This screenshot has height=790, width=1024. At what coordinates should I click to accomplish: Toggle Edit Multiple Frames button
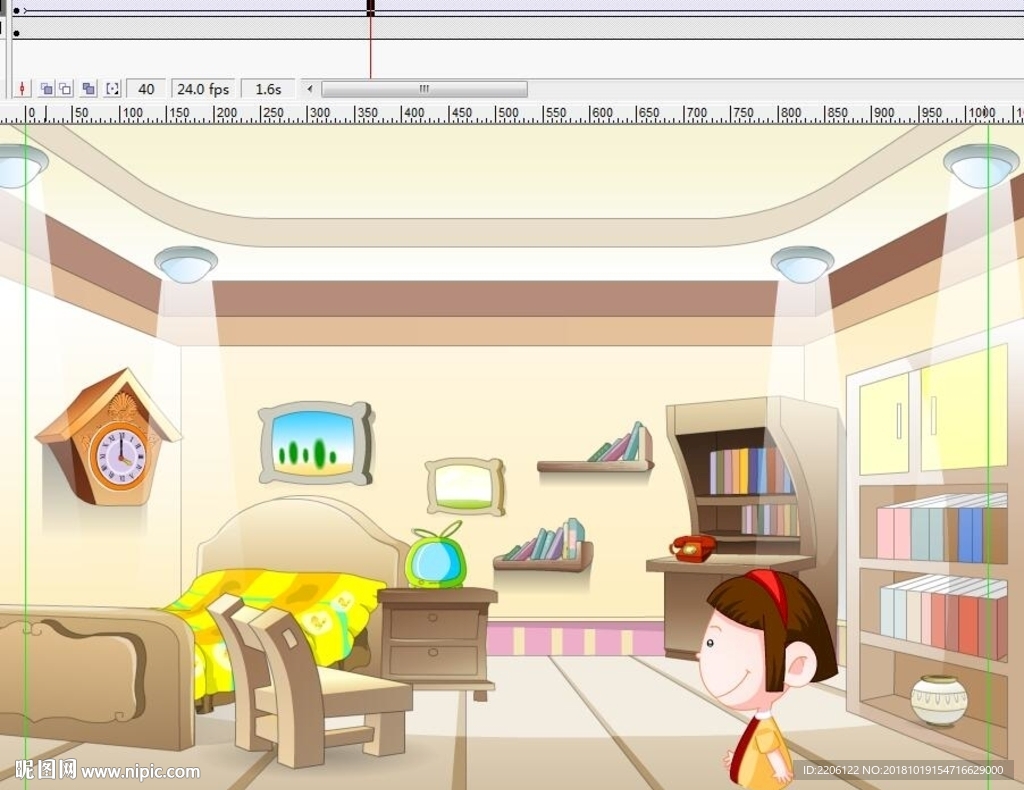(x=89, y=89)
